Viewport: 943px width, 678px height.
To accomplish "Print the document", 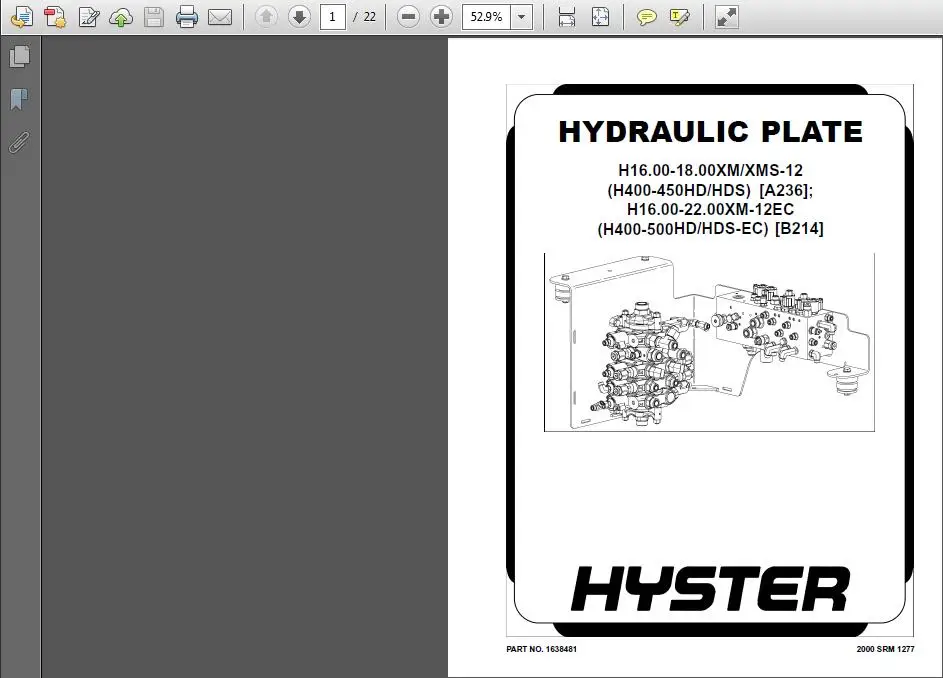I will pyautogui.click(x=187, y=17).
